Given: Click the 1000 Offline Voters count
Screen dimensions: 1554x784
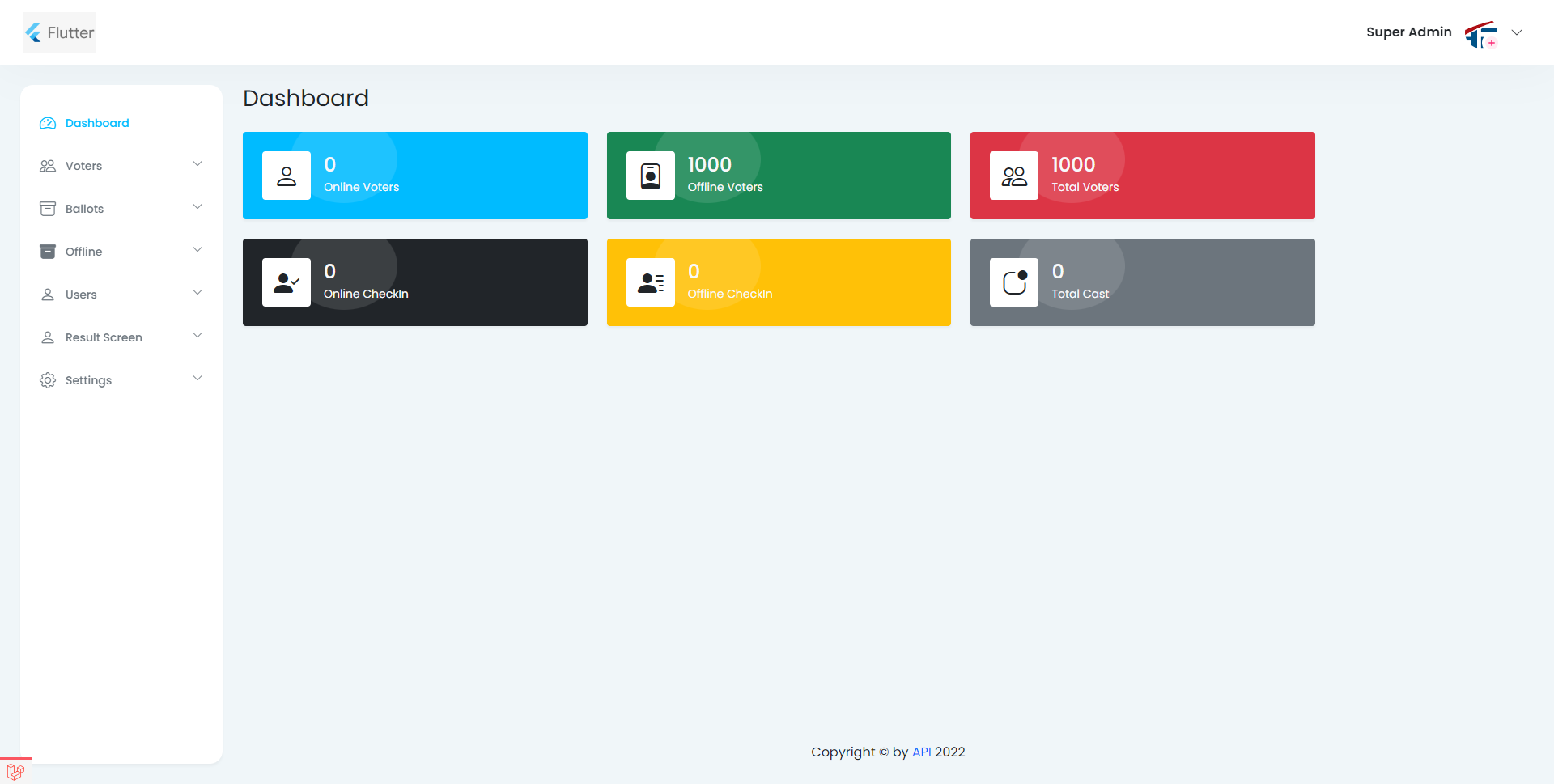Looking at the screenshot, I should tap(709, 164).
